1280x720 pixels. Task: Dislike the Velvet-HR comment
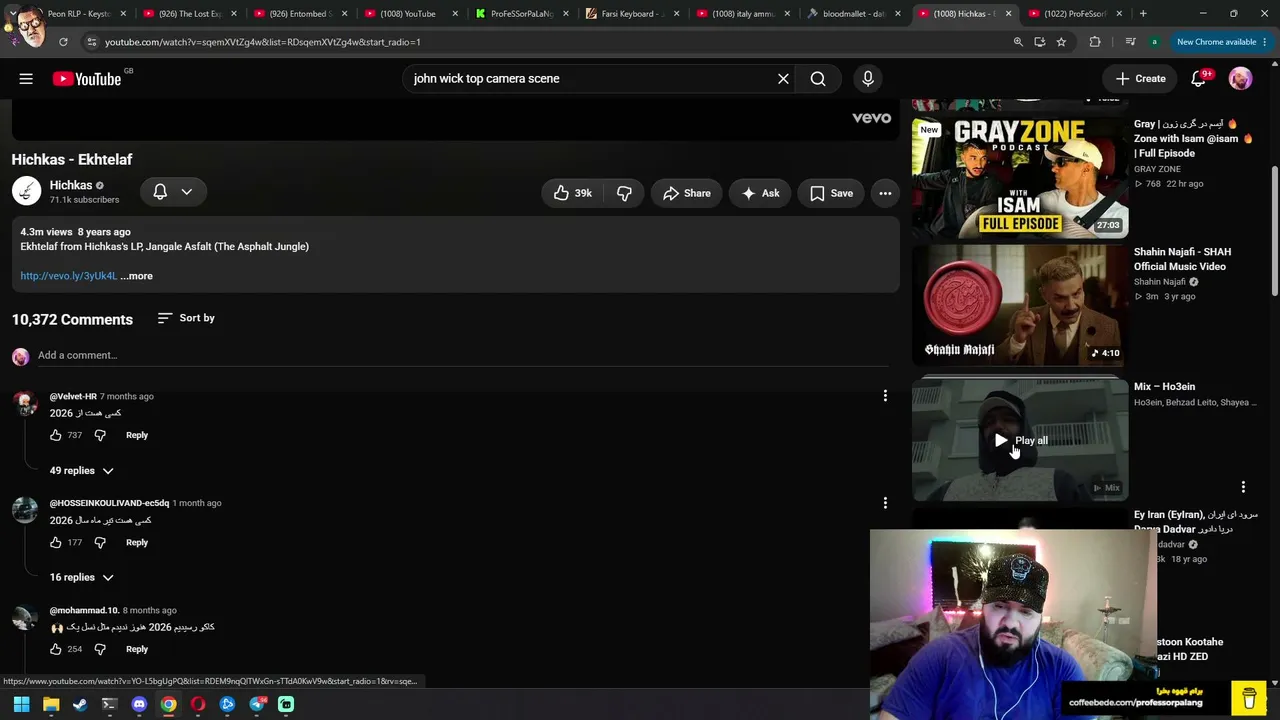[x=100, y=435]
